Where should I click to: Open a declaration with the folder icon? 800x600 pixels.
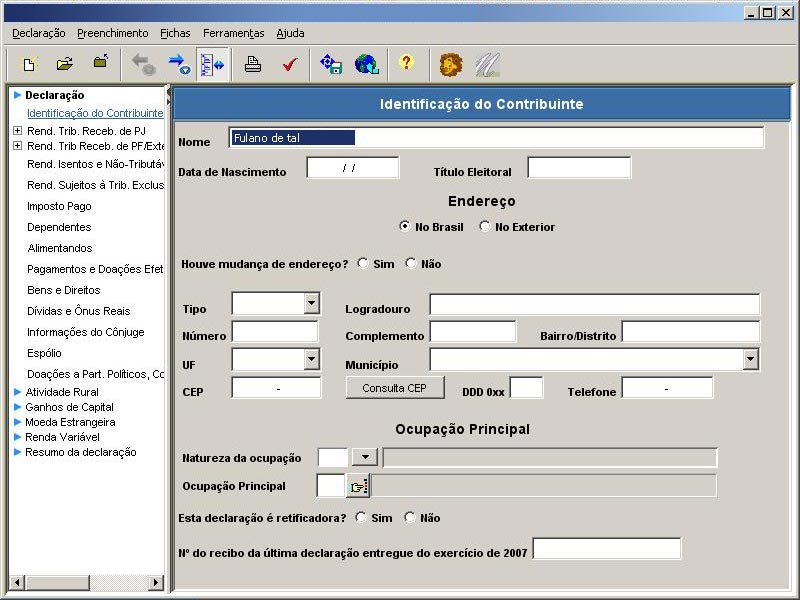pyautogui.click(x=65, y=64)
